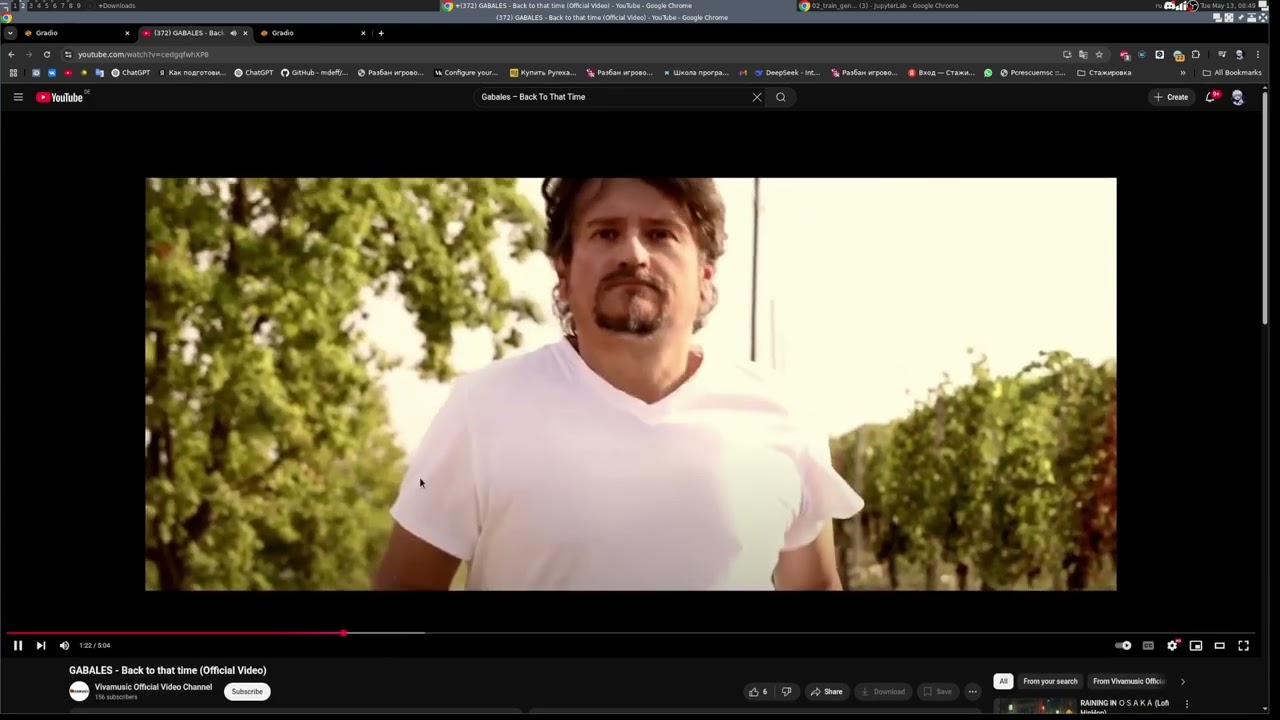Open the YouTube guide hamburger menu
This screenshot has height=720, width=1280.
pos(18,97)
